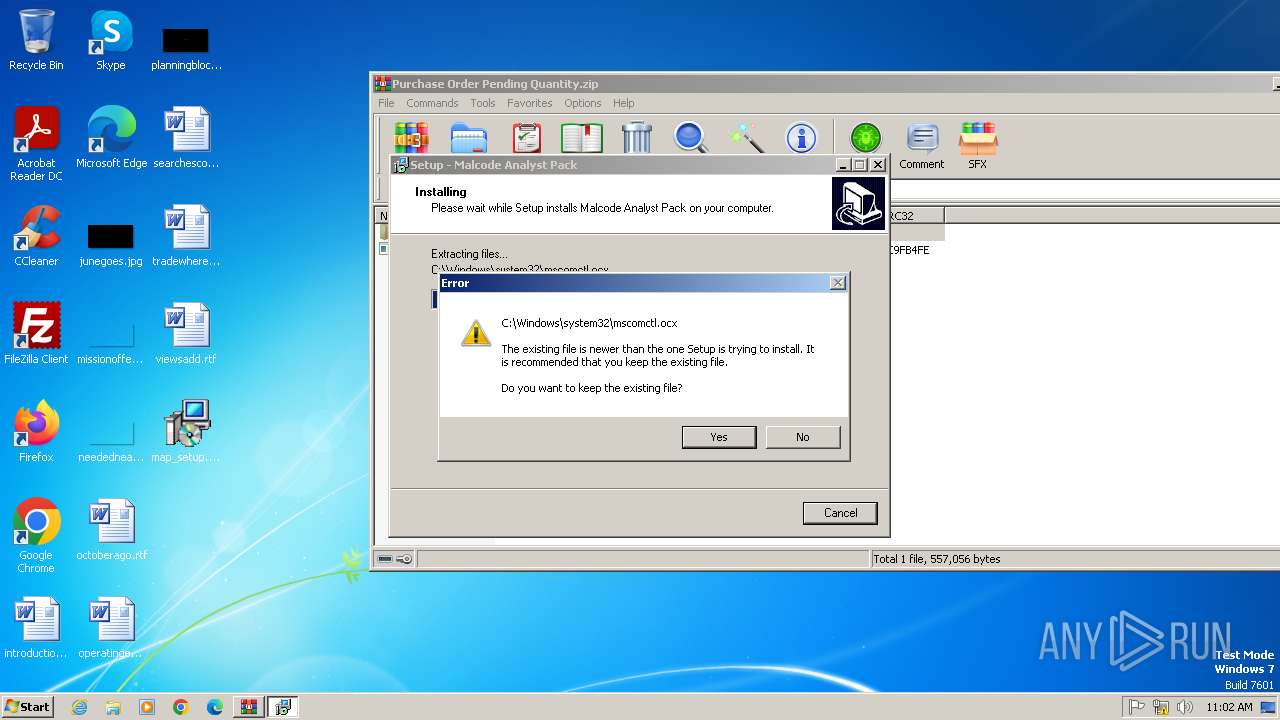Click WinRAR Delete trash can icon

pos(637,137)
